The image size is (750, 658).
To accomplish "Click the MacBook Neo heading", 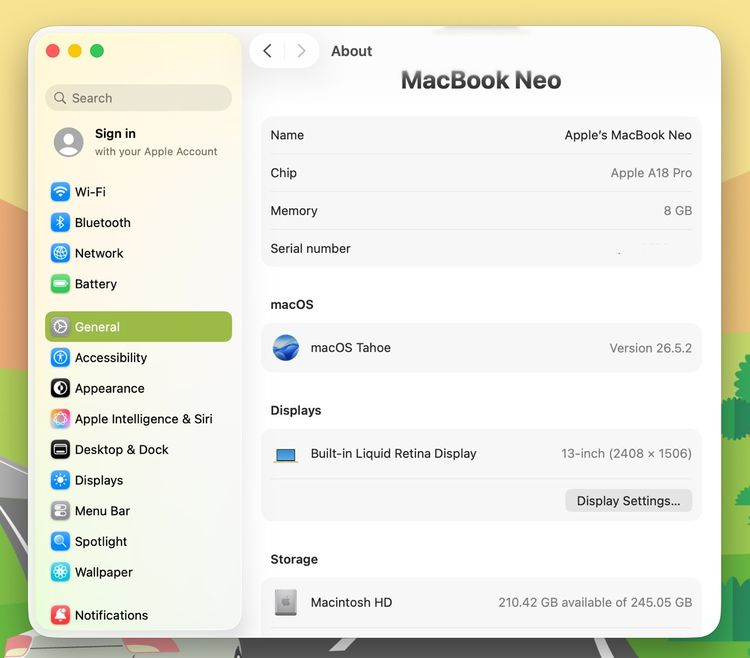I will [x=481, y=80].
